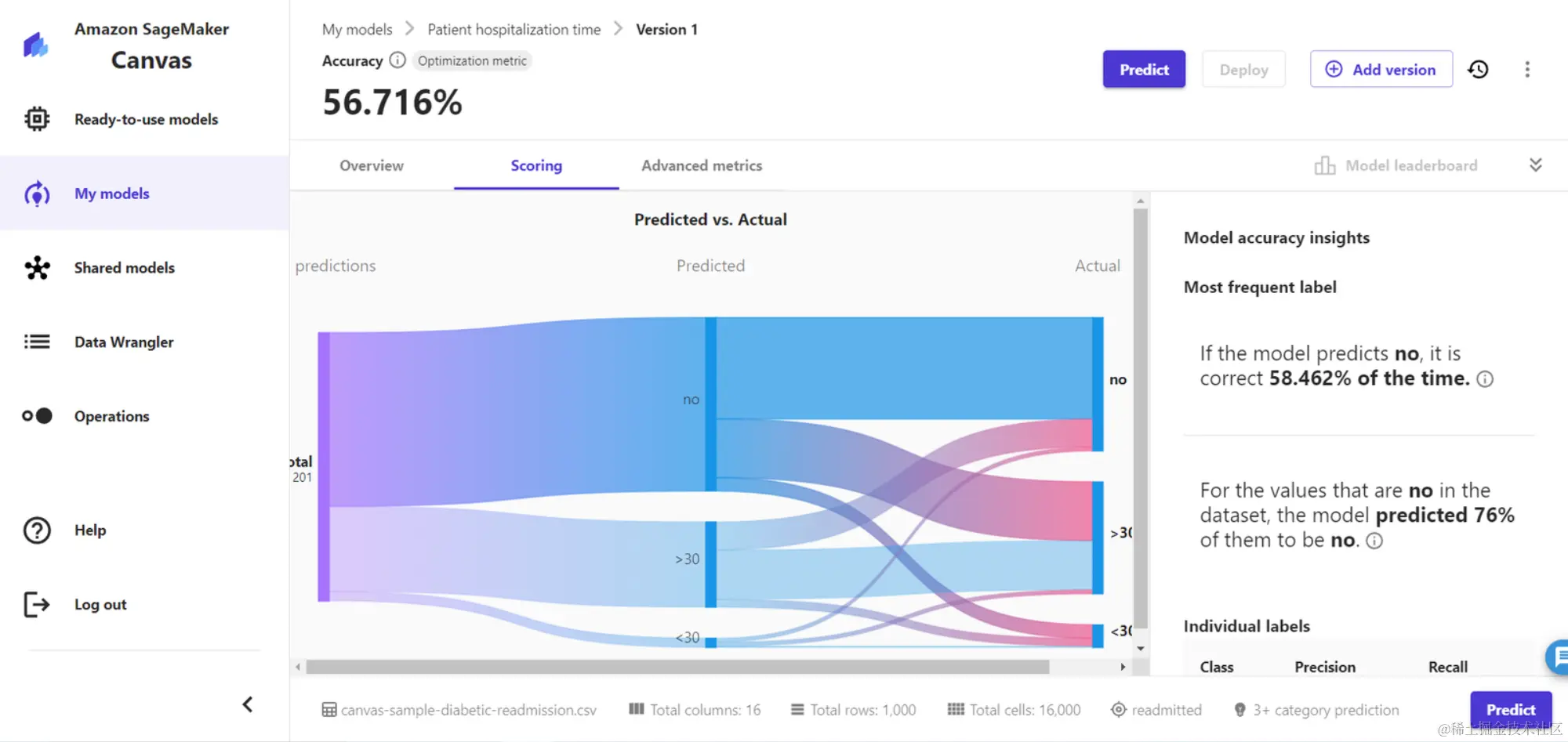Open Shared models from the sidebar icon

[37, 268]
